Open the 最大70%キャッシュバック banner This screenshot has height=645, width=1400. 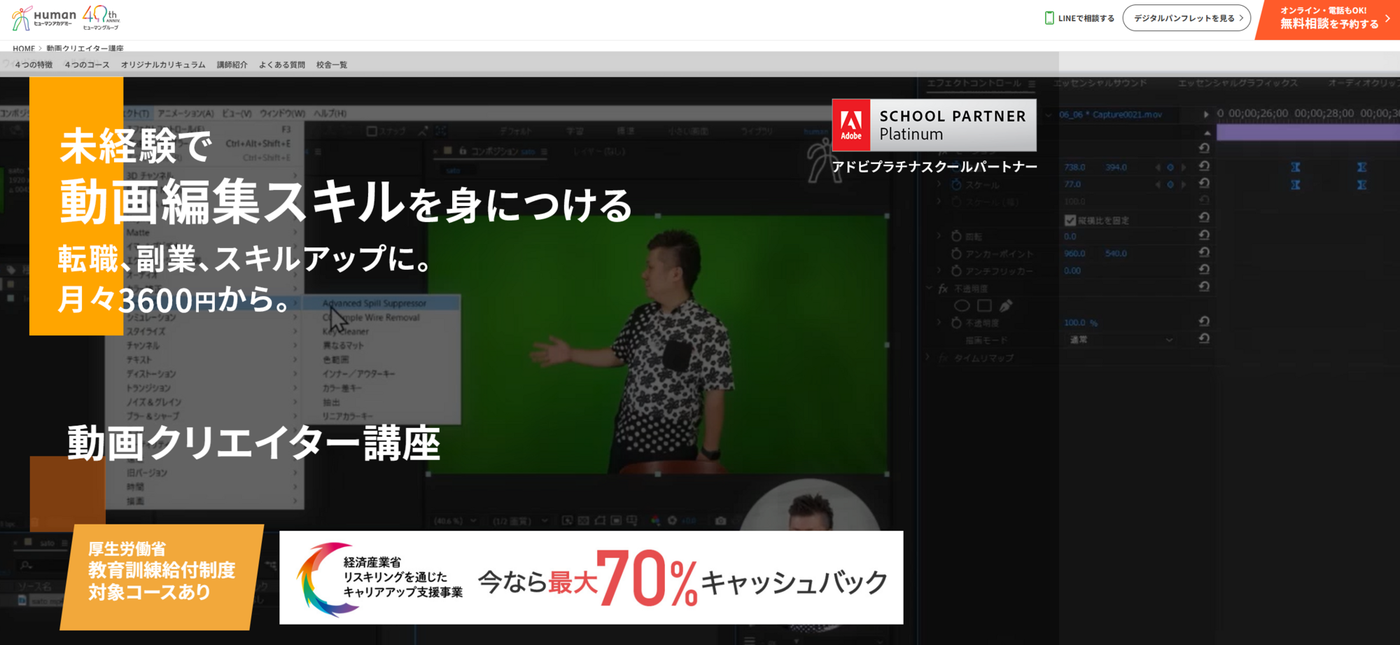click(591, 578)
